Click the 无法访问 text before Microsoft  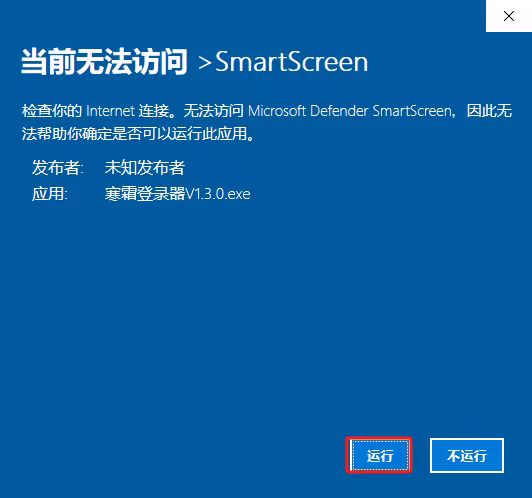[214, 111]
